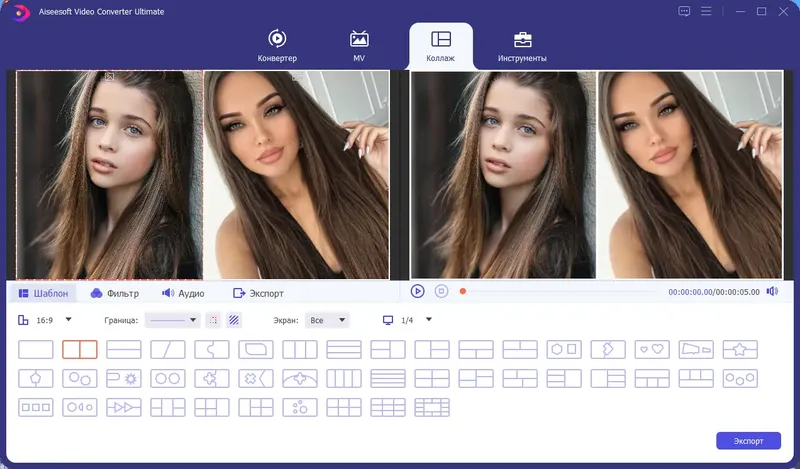Choose the hexagon and square template
Viewport: 800px width, 469px height.
564,350
